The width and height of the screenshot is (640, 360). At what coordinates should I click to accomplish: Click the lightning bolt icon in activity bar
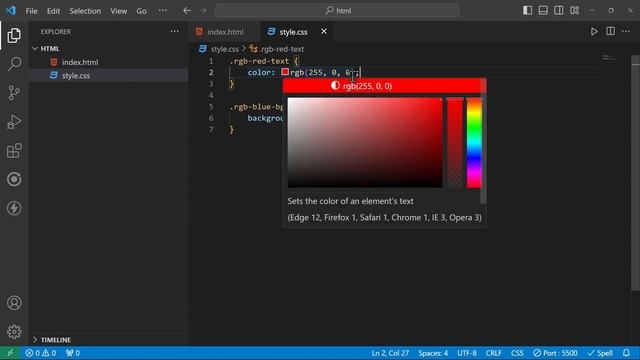tap(14, 208)
